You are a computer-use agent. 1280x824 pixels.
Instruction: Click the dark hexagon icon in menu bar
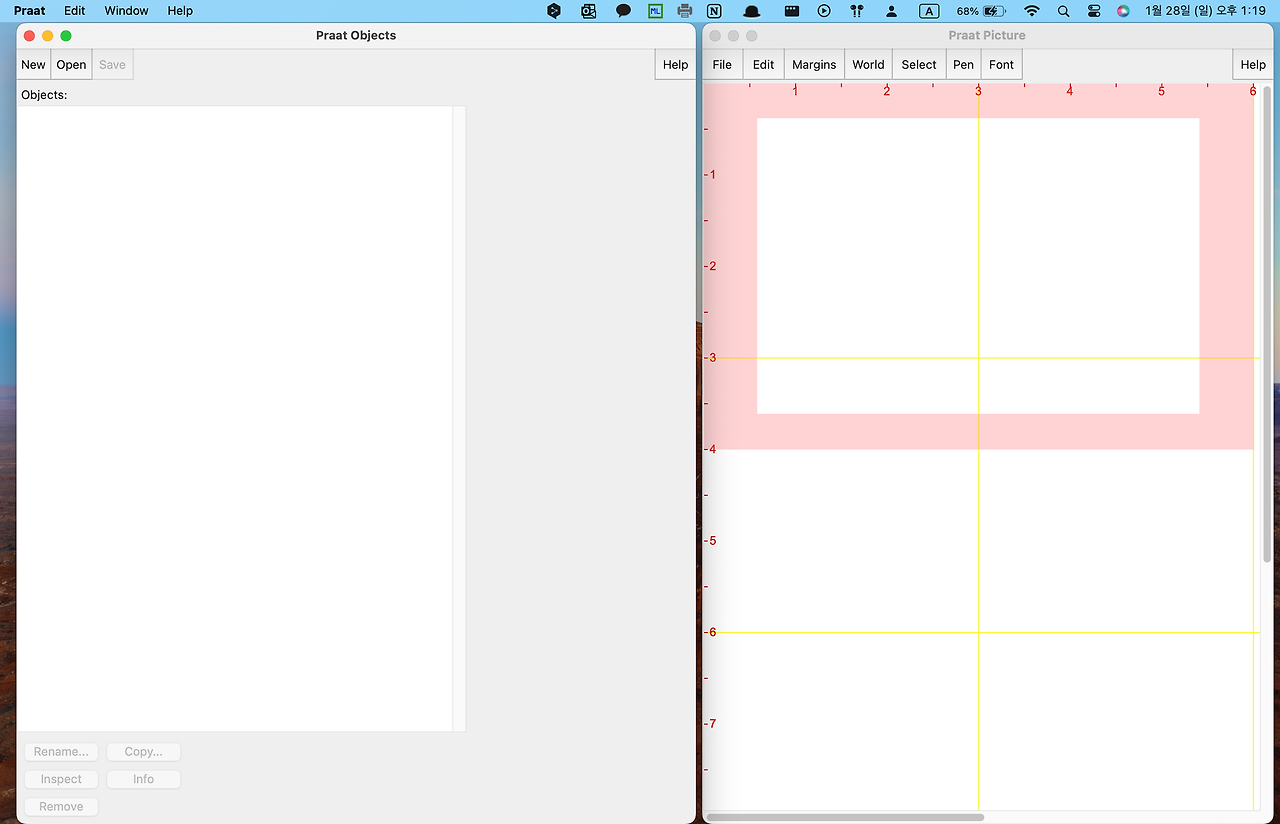click(554, 11)
